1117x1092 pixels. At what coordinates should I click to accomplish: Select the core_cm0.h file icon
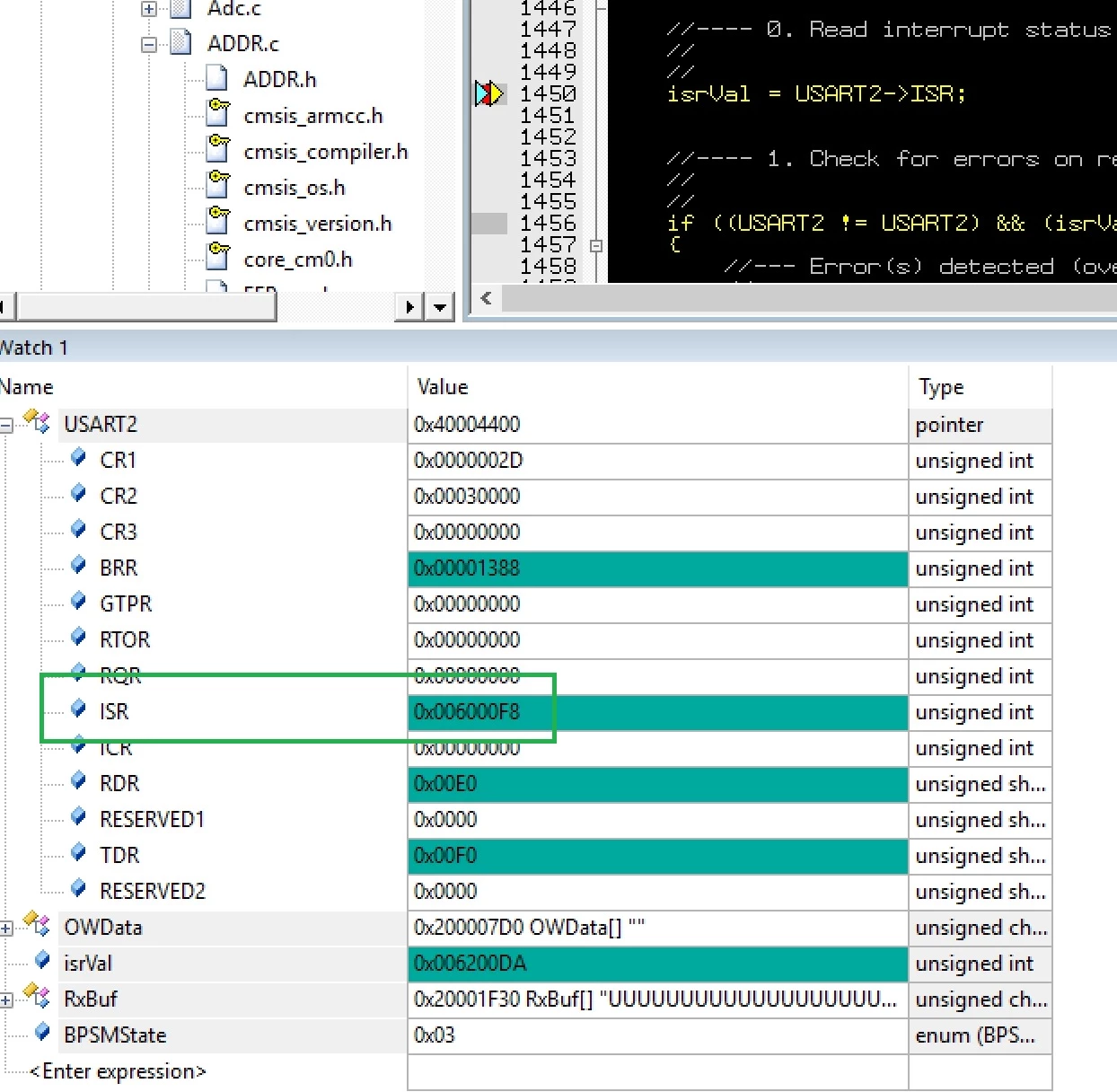pyautogui.click(x=218, y=257)
